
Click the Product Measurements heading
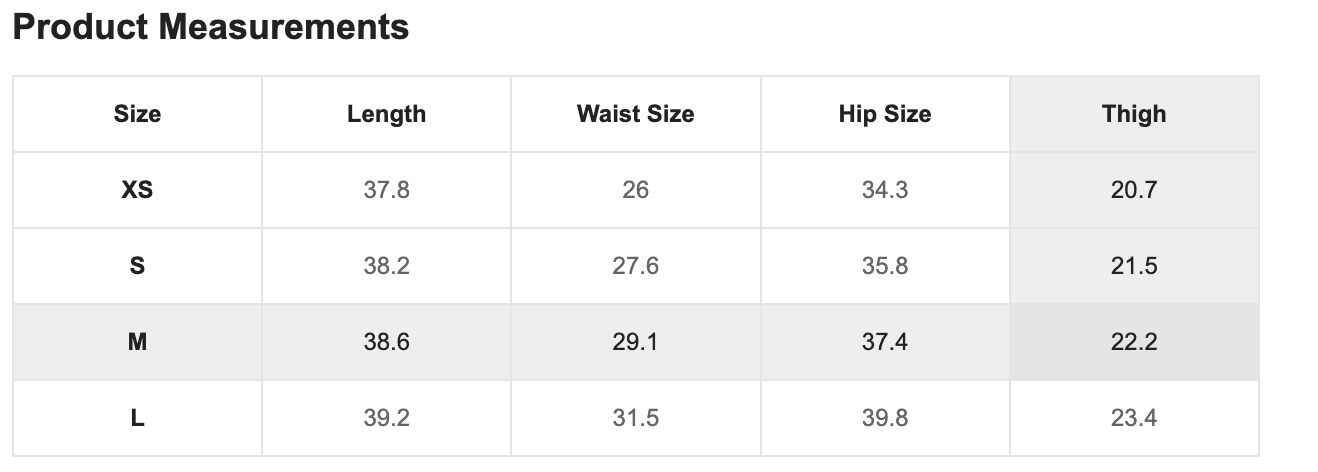[x=211, y=27]
